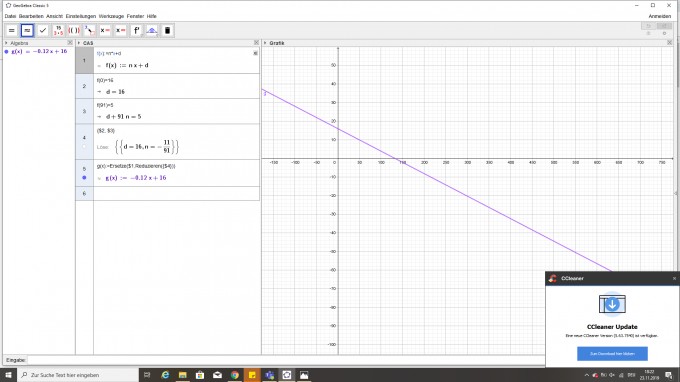680x382 pixels.
Task: Select the Derivative f' tool
Action: point(136,30)
